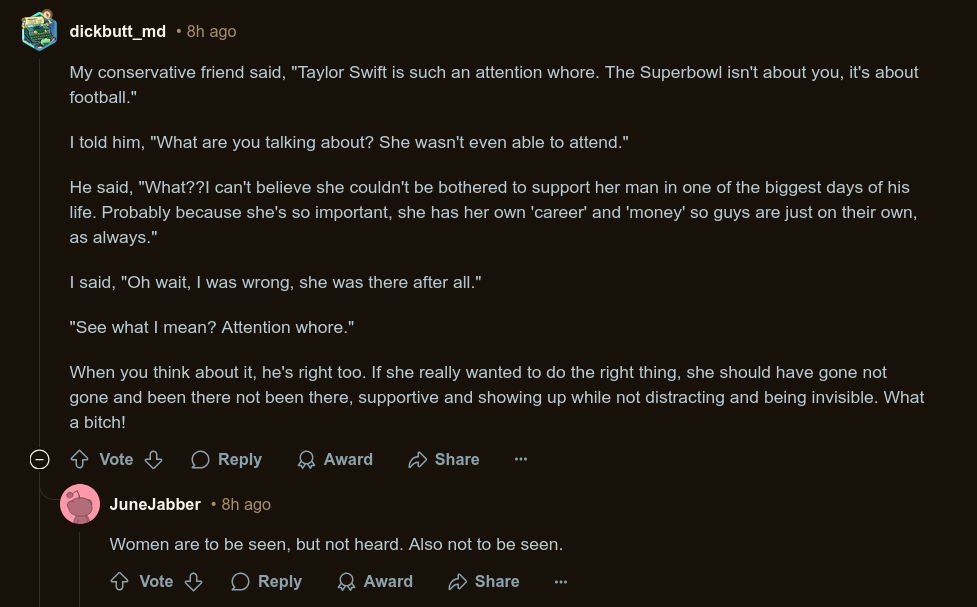
Task: Open the 8h ago timestamp on JuneJabber reply
Action: [246, 504]
